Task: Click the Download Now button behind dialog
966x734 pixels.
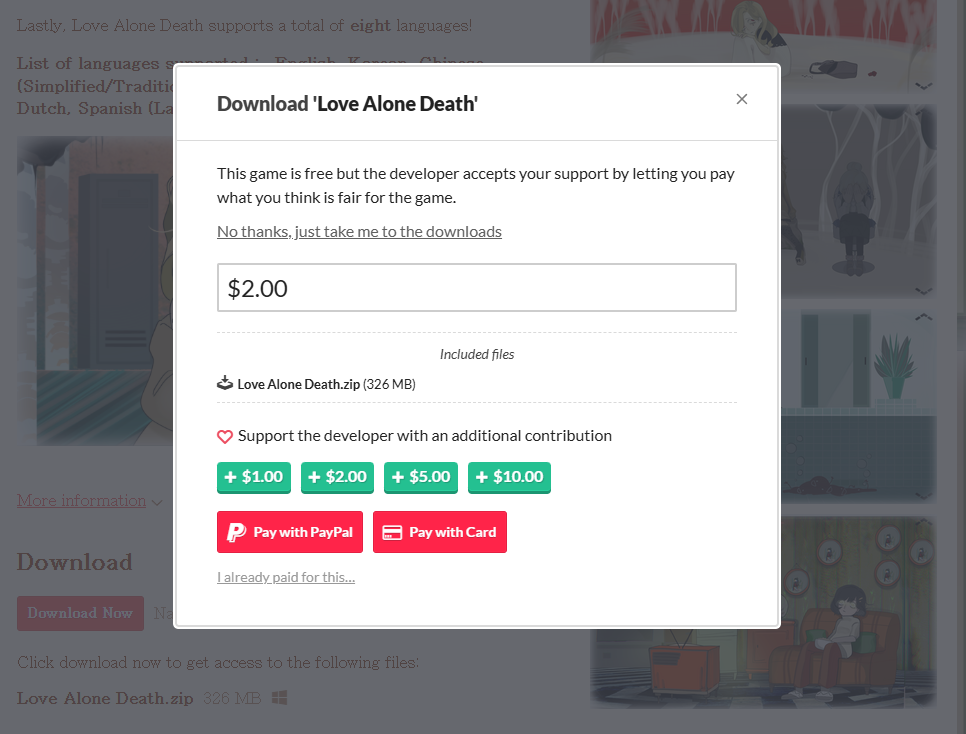Action: coord(80,613)
